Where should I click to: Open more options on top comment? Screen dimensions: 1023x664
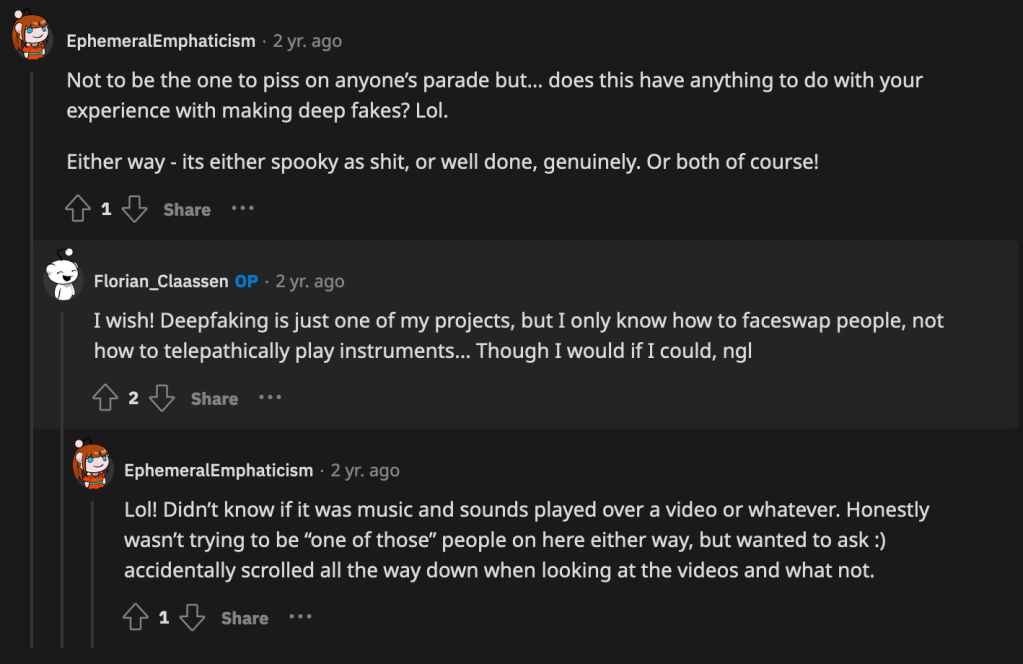tap(243, 209)
